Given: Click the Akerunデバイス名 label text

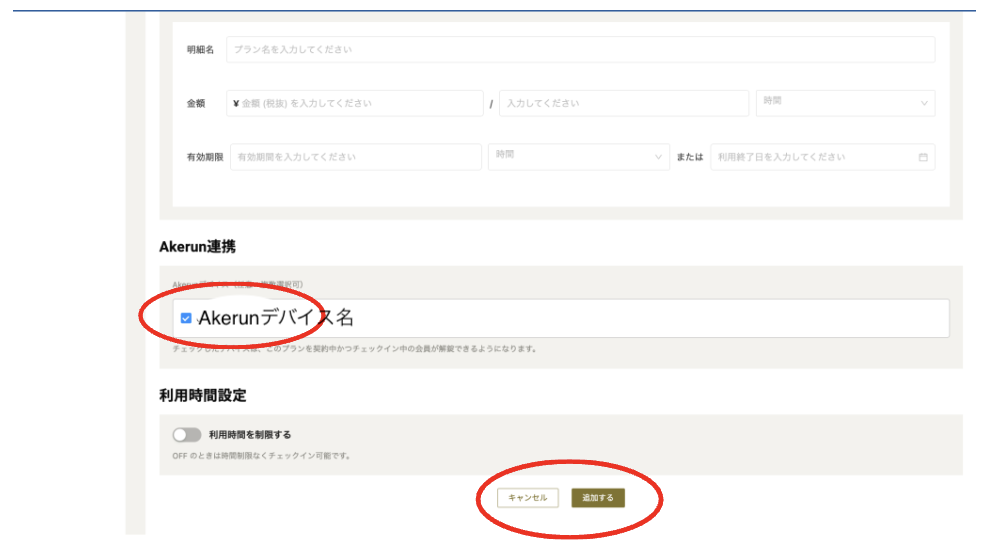Looking at the screenshot, I should 276,318.
